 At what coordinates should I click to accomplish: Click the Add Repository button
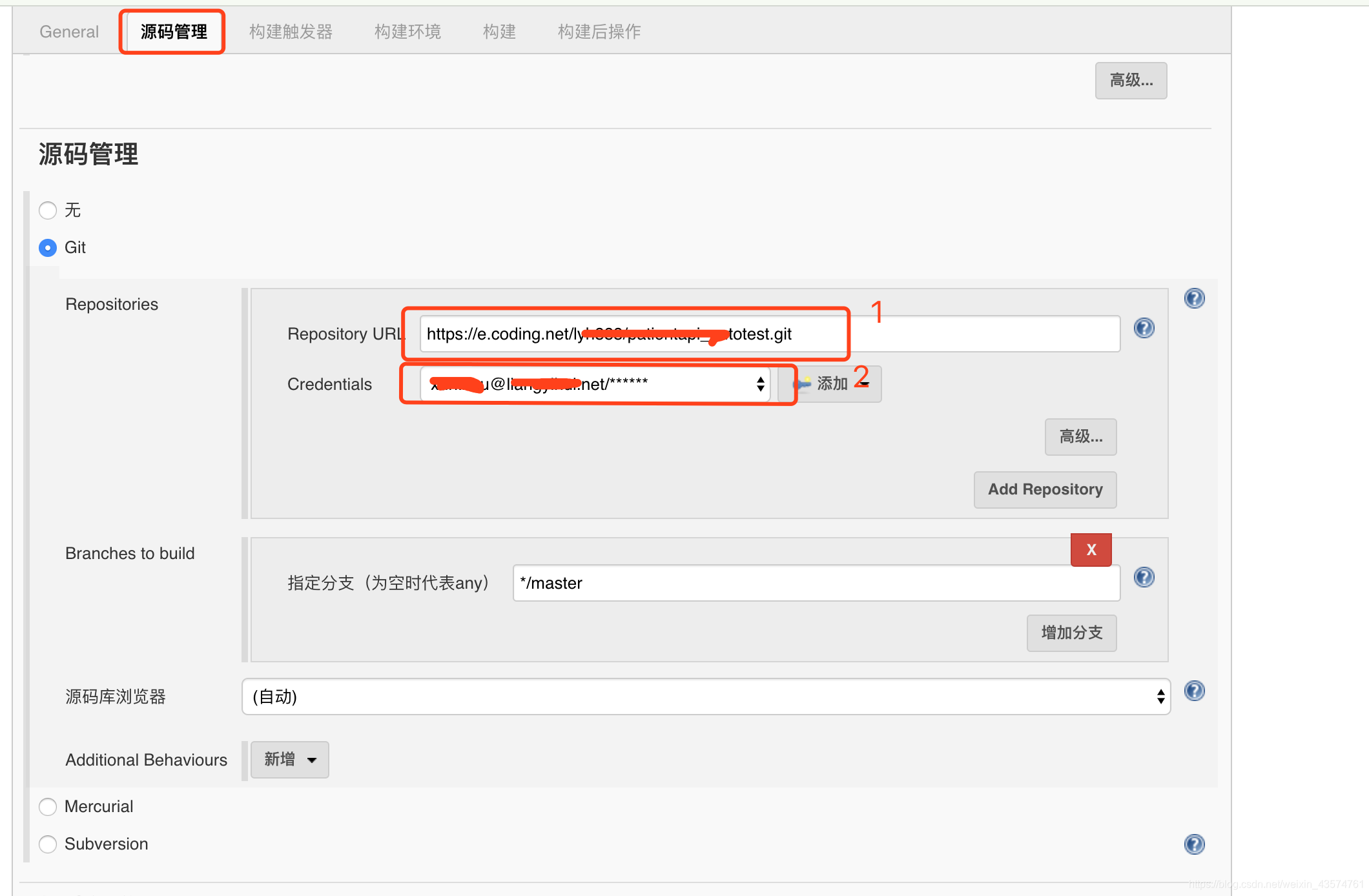coord(1045,490)
